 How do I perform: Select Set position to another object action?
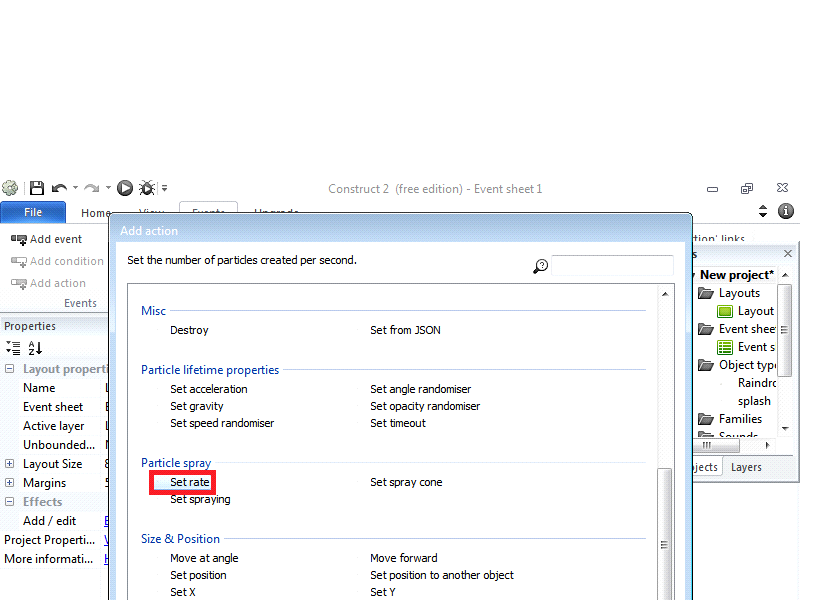pos(442,575)
